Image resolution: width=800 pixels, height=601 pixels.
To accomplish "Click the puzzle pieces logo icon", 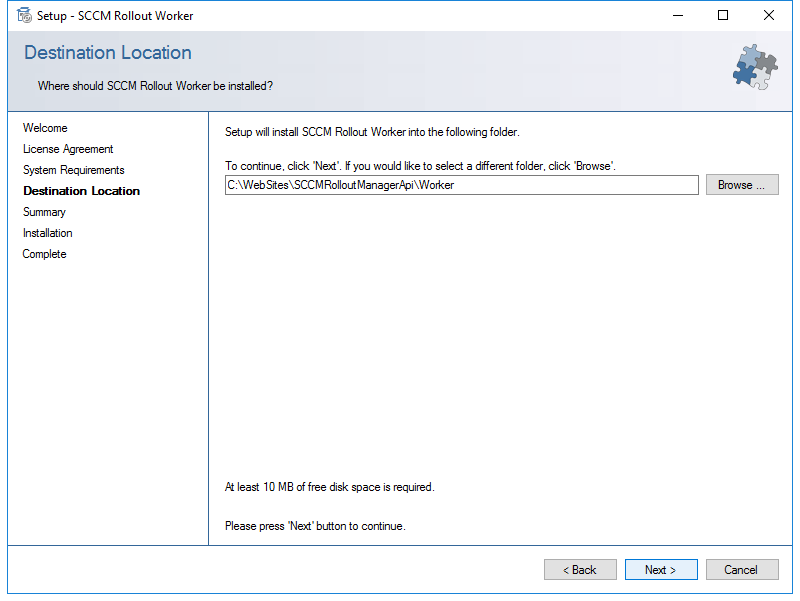I will pos(755,67).
